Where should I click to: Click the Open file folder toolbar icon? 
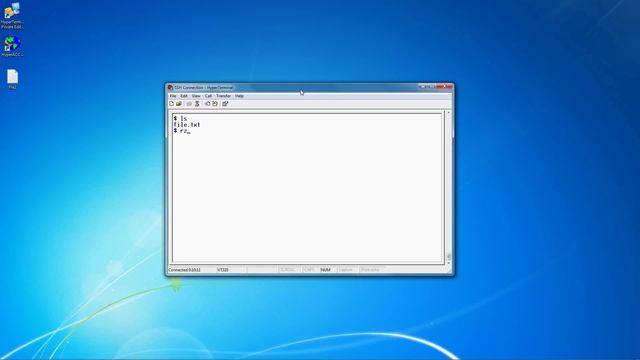(179, 104)
